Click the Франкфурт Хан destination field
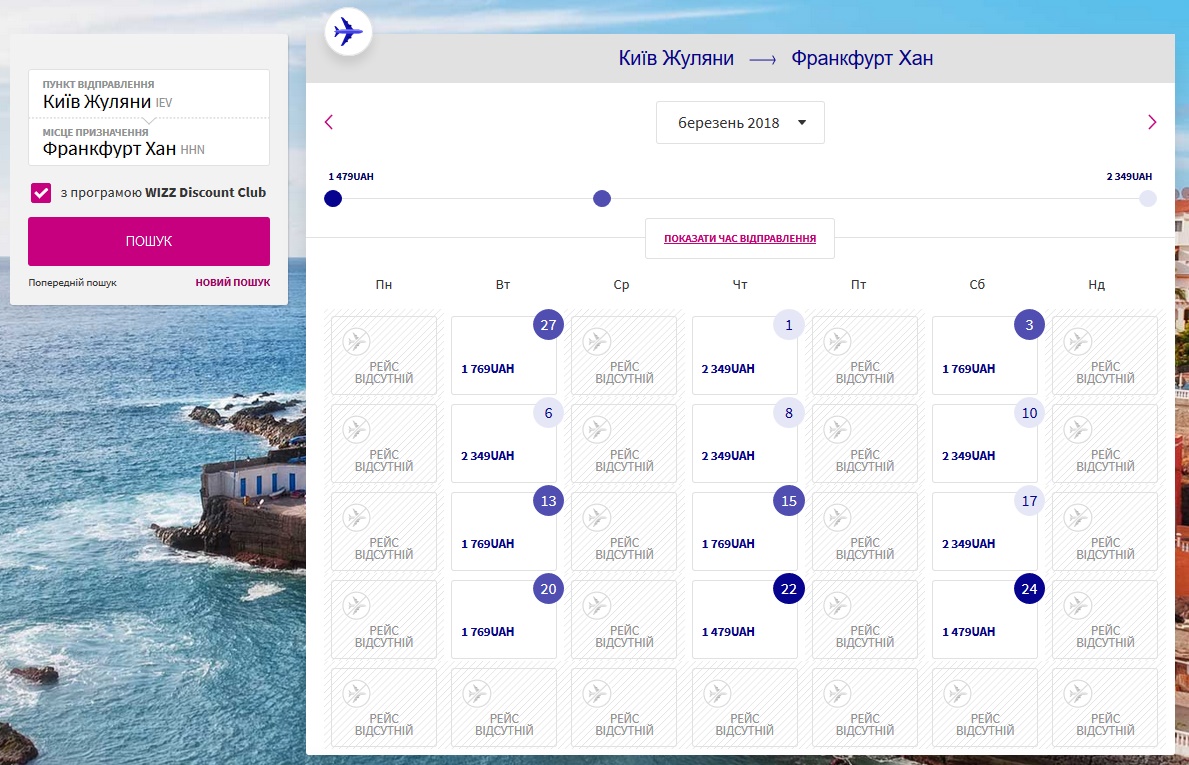The image size is (1189, 765). (x=149, y=143)
